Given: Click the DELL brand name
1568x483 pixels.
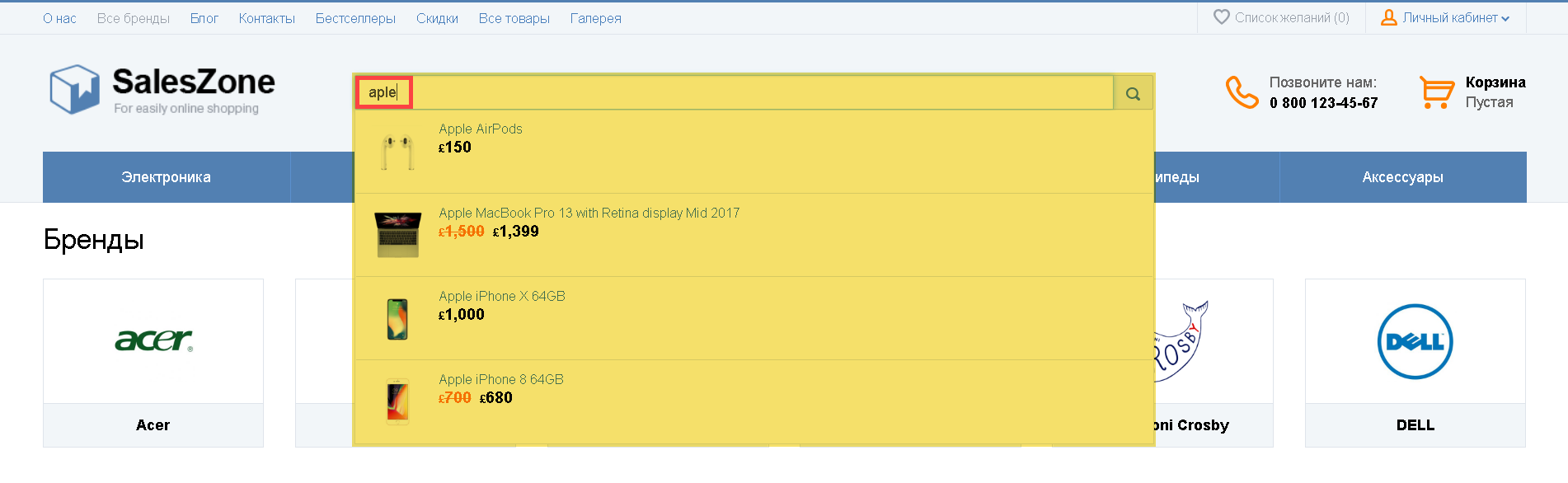Looking at the screenshot, I should tap(1415, 425).
